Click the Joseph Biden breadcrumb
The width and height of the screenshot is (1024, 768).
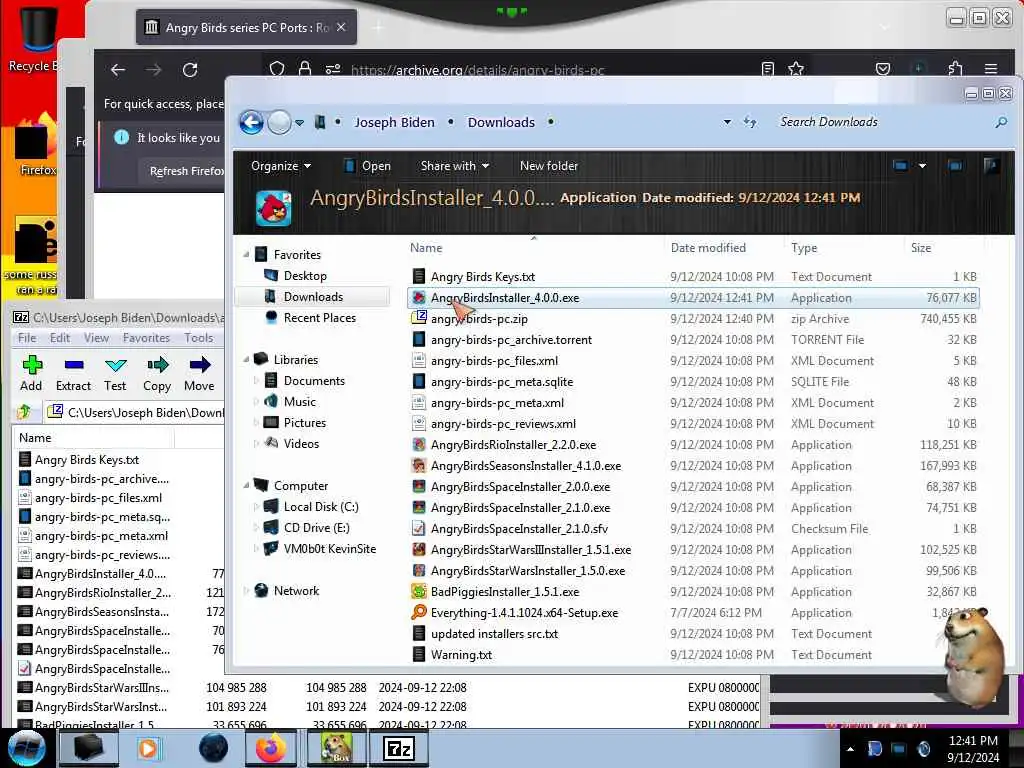[x=394, y=122]
